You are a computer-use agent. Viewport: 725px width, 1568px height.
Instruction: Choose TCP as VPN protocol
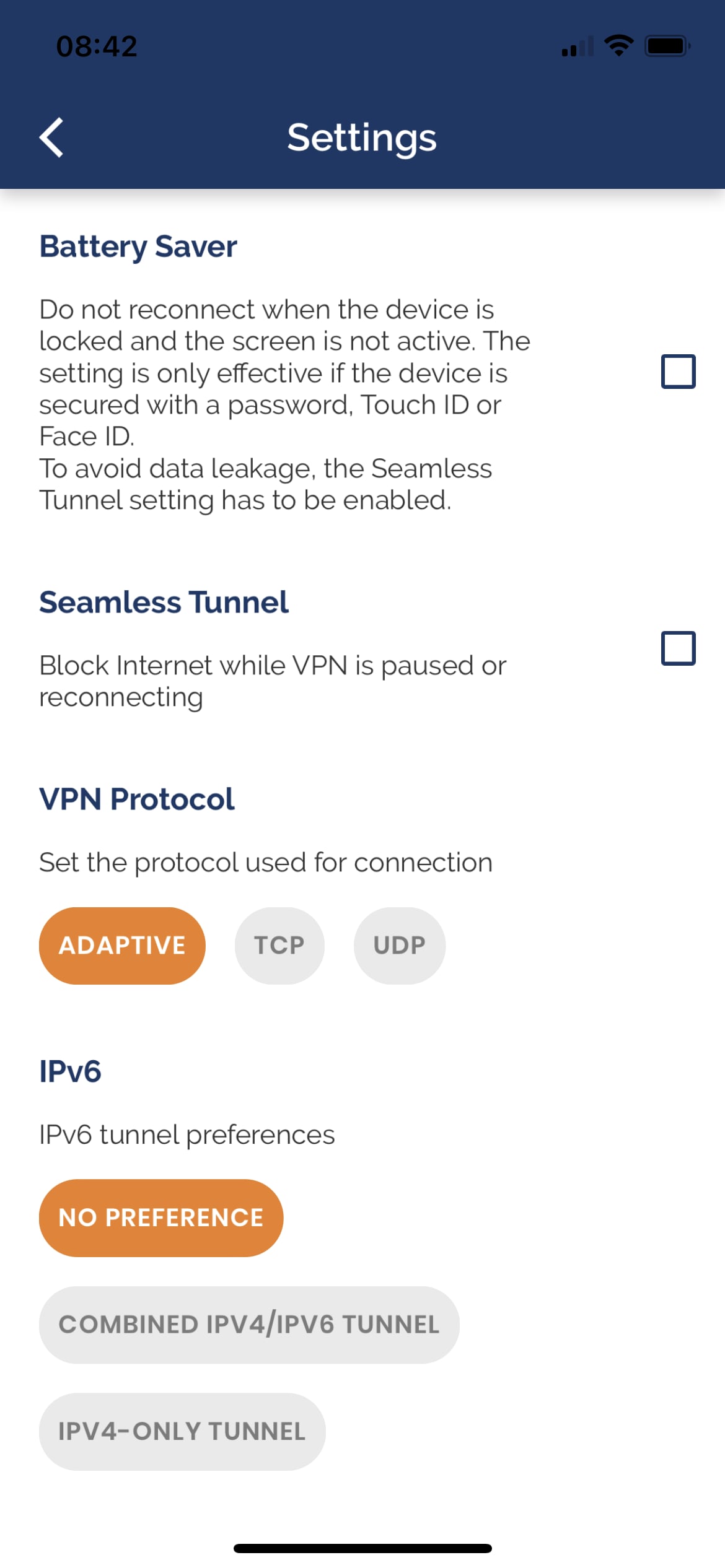tap(279, 946)
